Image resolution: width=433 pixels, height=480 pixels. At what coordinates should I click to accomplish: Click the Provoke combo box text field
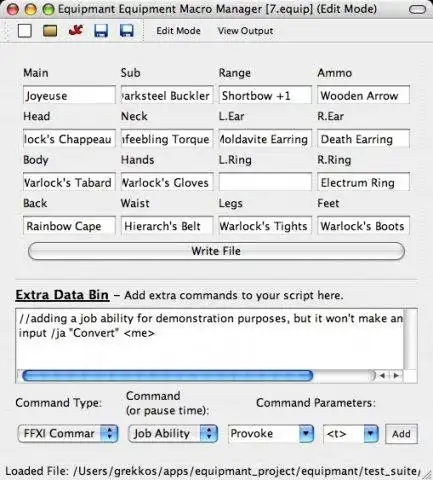point(263,433)
